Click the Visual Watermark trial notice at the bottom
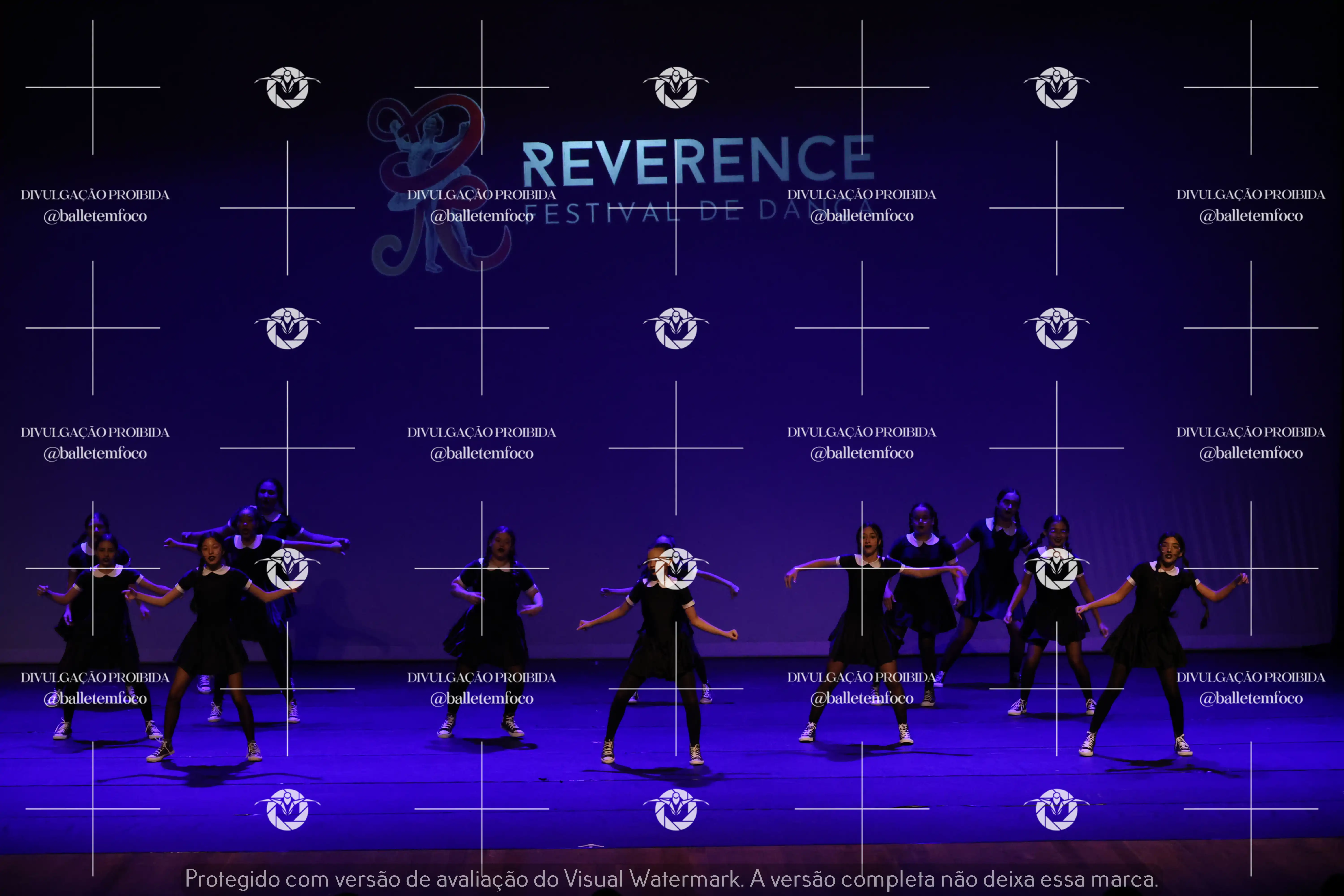 [671, 878]
